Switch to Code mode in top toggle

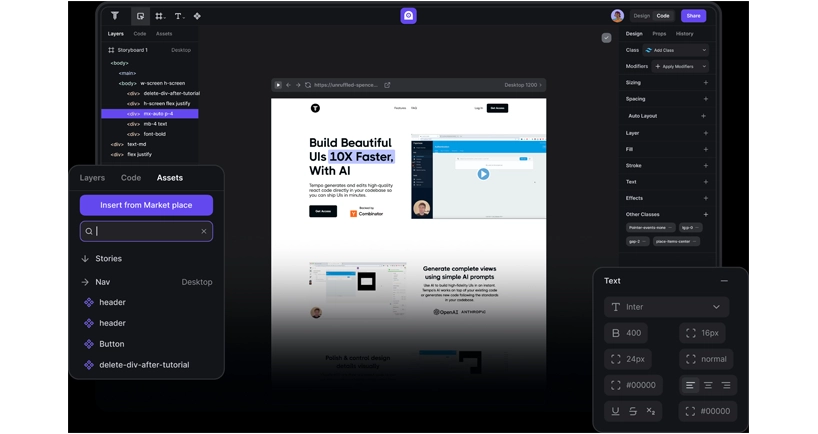663,16
